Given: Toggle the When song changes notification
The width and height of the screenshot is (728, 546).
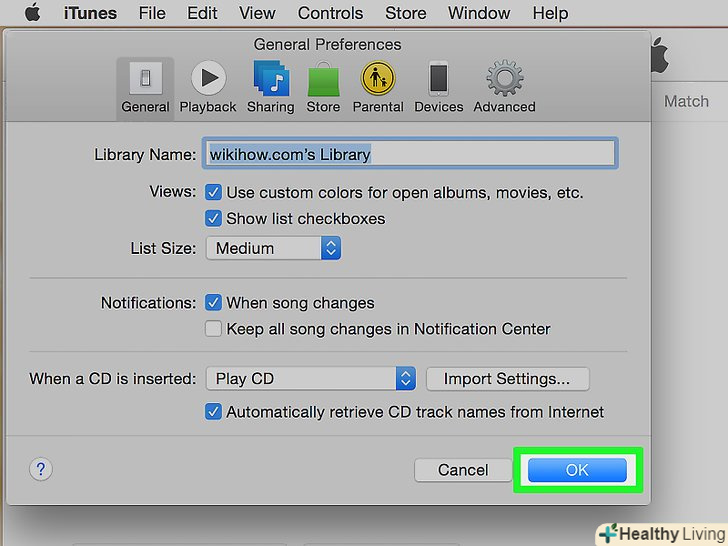Looking at the screenshot, I should (213, 302).
